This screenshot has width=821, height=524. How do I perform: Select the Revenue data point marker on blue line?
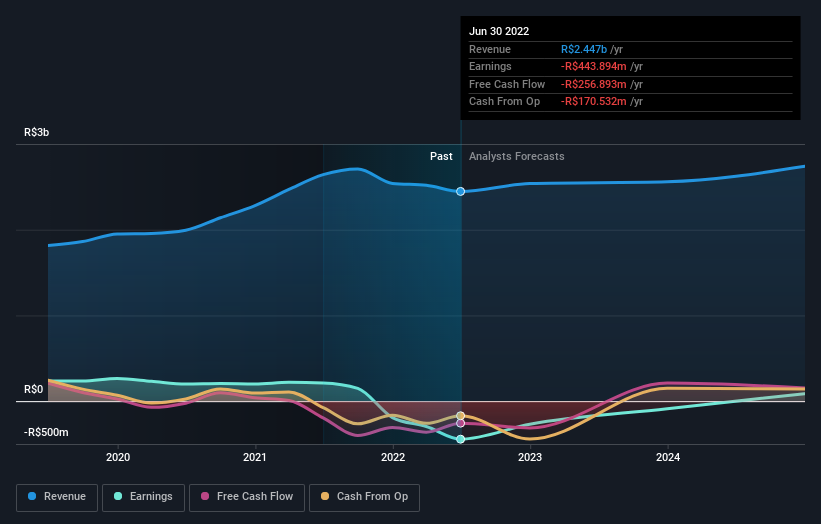(460, 192)
